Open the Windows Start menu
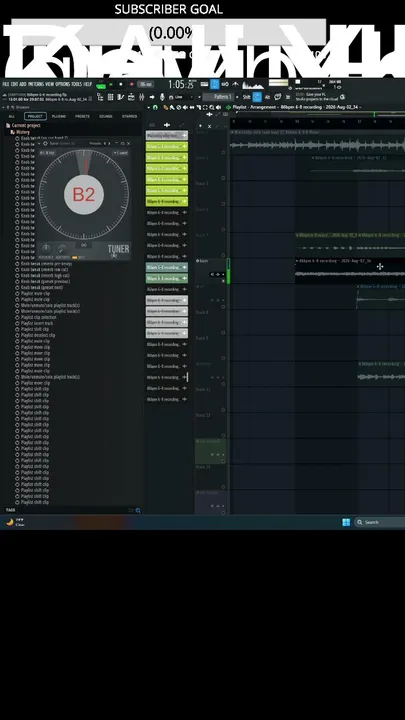 pyautogui.click(x=346, y=522)
